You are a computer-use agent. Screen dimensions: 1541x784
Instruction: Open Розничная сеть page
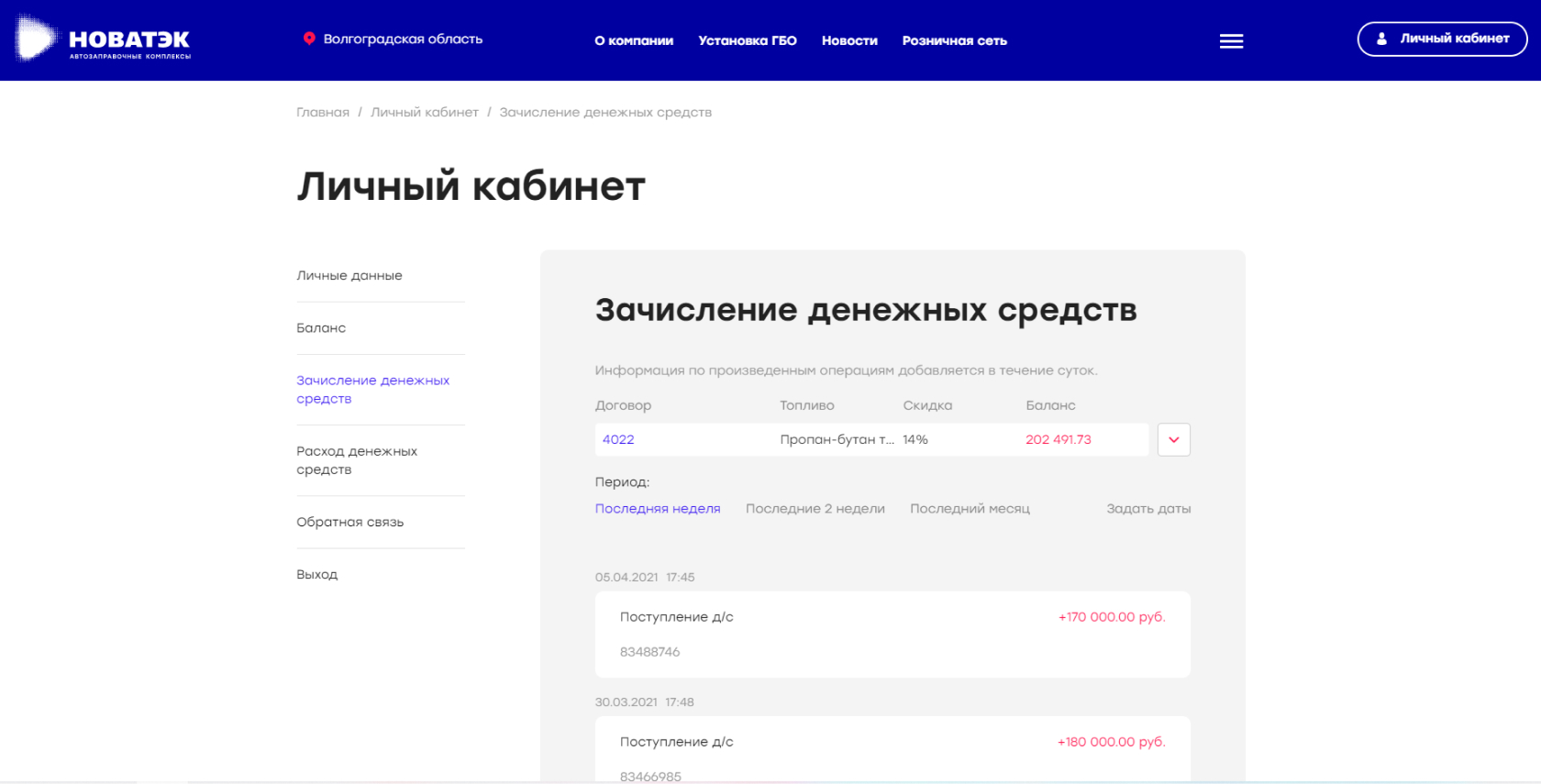point(954,41)
